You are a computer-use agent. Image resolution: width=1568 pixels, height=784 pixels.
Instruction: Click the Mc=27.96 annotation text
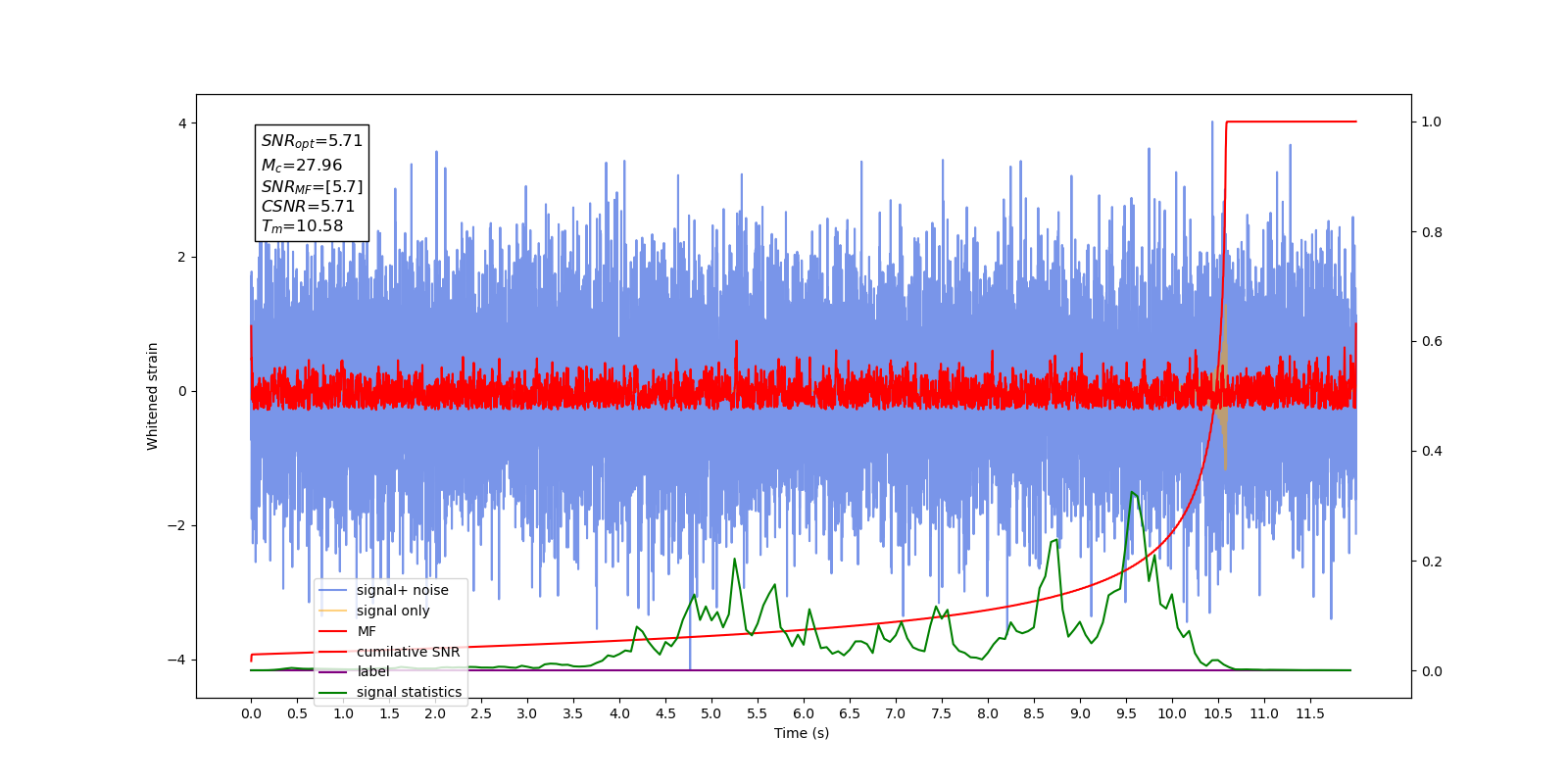302,166
